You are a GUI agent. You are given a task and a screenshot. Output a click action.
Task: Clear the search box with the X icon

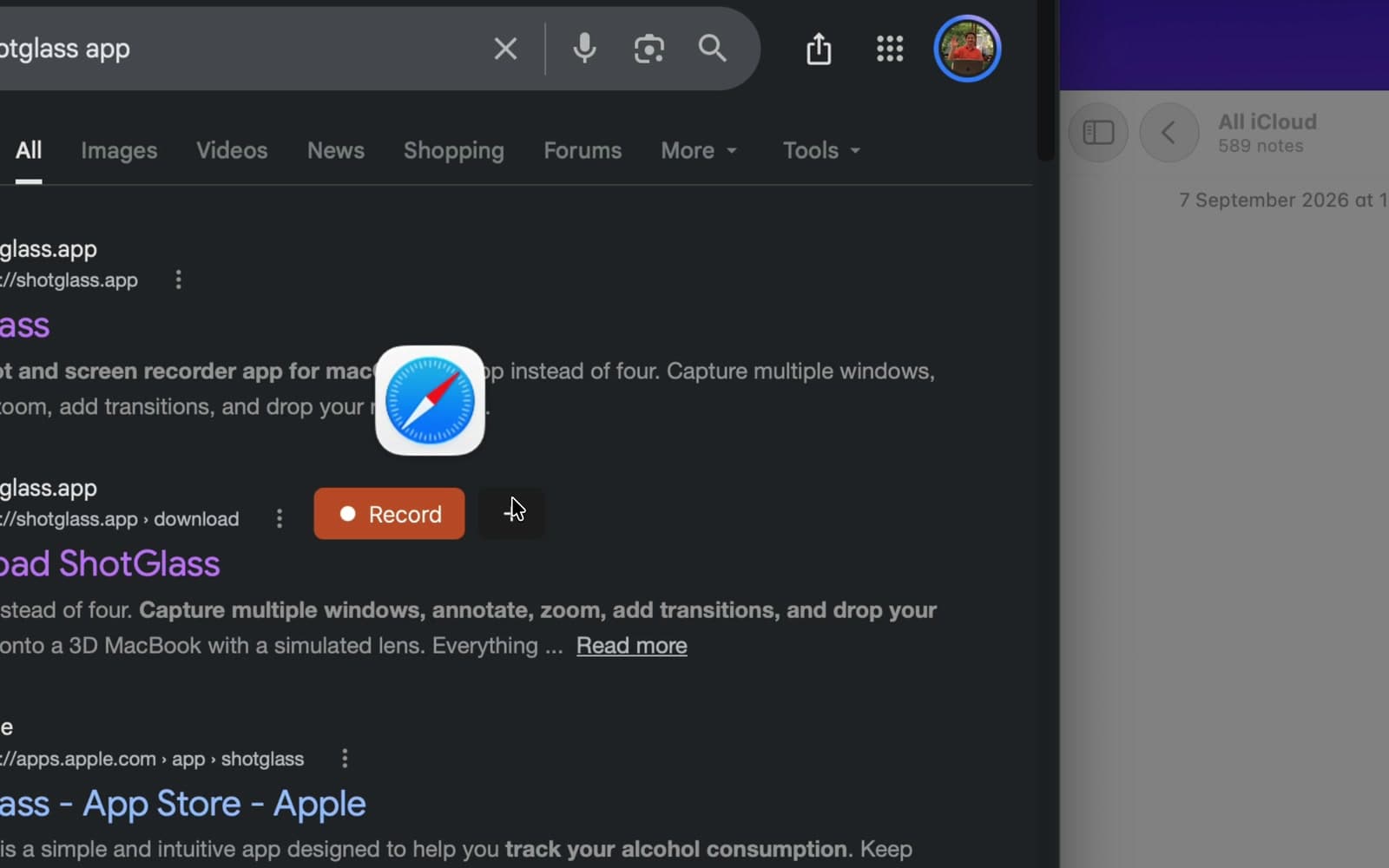click(x=505, y=49)
